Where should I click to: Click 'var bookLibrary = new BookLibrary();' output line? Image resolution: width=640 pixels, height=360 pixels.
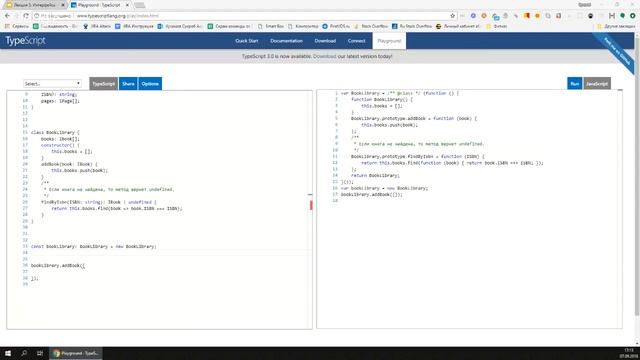point(384,188)
